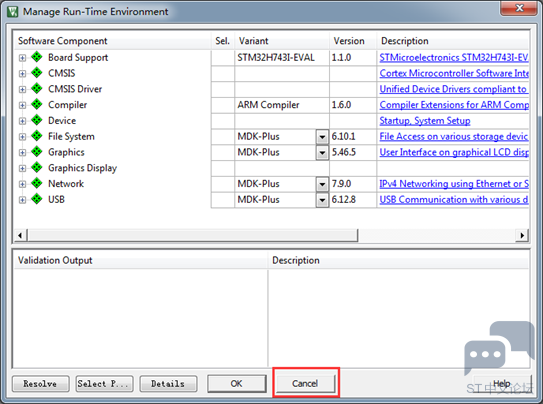
Task: Open the IPv4 Networking using Ethernet link
Action: [454, 184]
